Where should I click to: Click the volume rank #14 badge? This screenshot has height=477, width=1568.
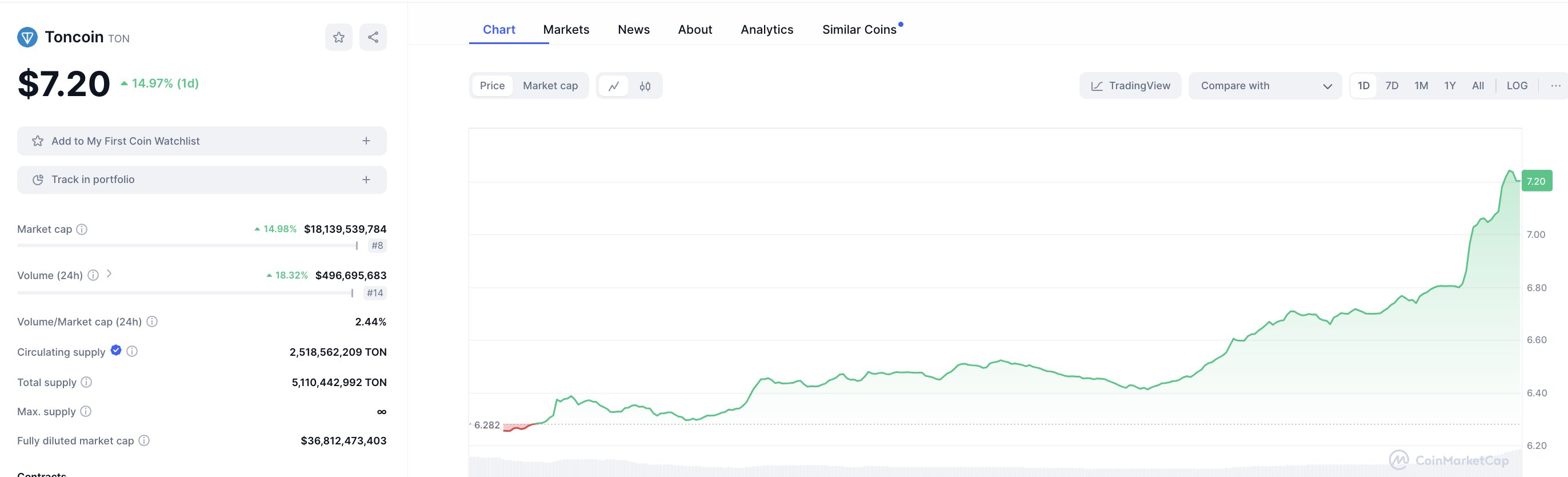375,293
